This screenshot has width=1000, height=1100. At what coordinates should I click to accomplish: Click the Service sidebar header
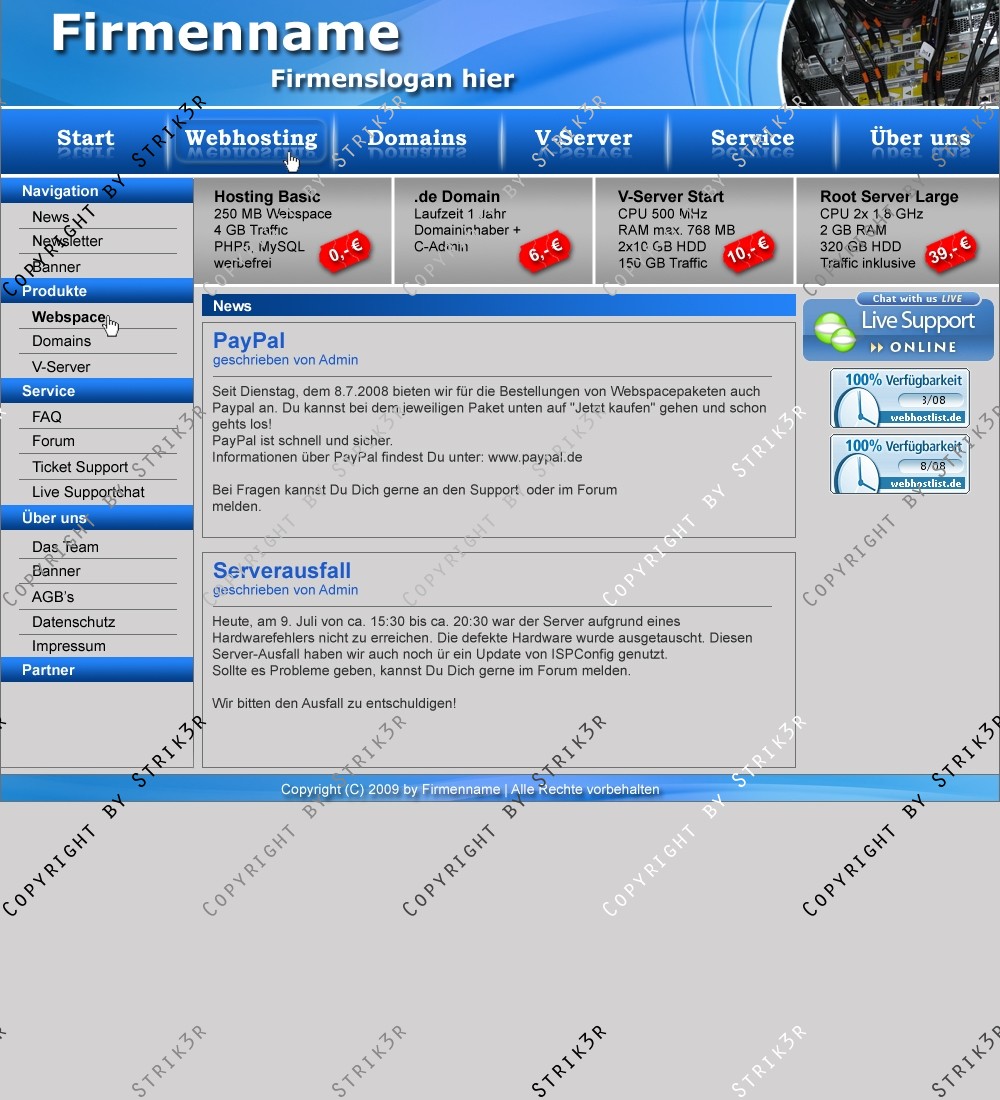[x=97, y=391]
